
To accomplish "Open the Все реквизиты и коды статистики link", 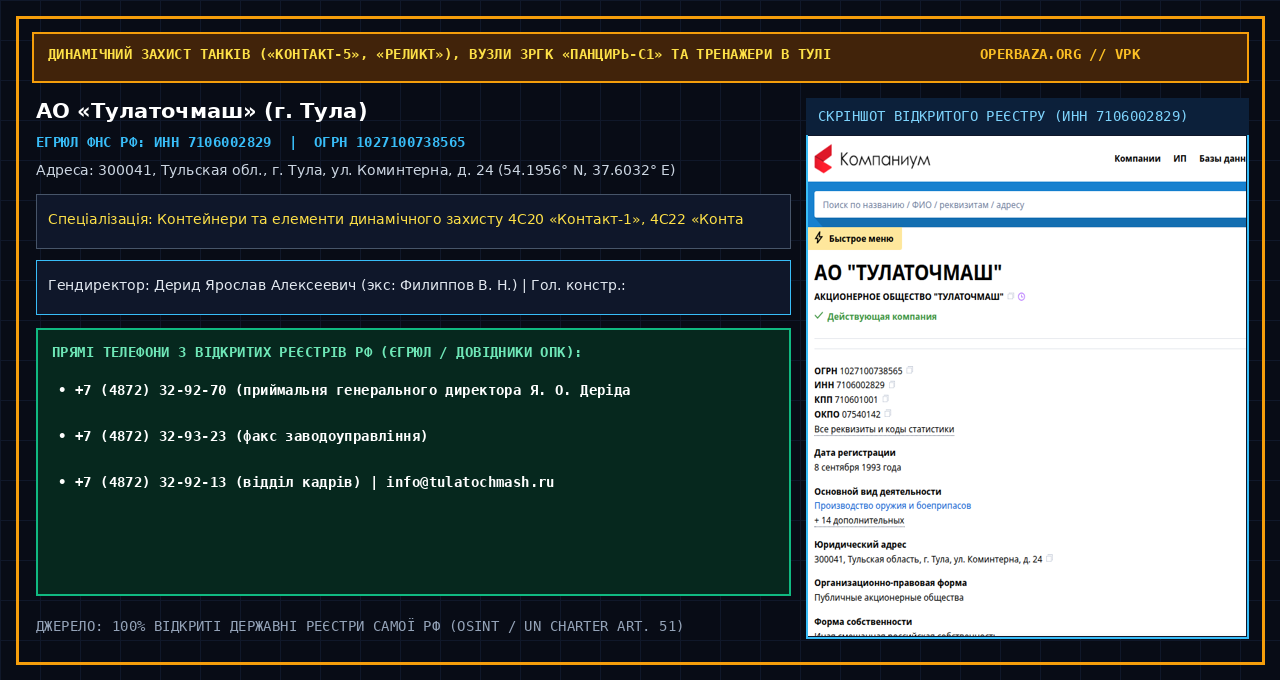I will pos(884,429).
